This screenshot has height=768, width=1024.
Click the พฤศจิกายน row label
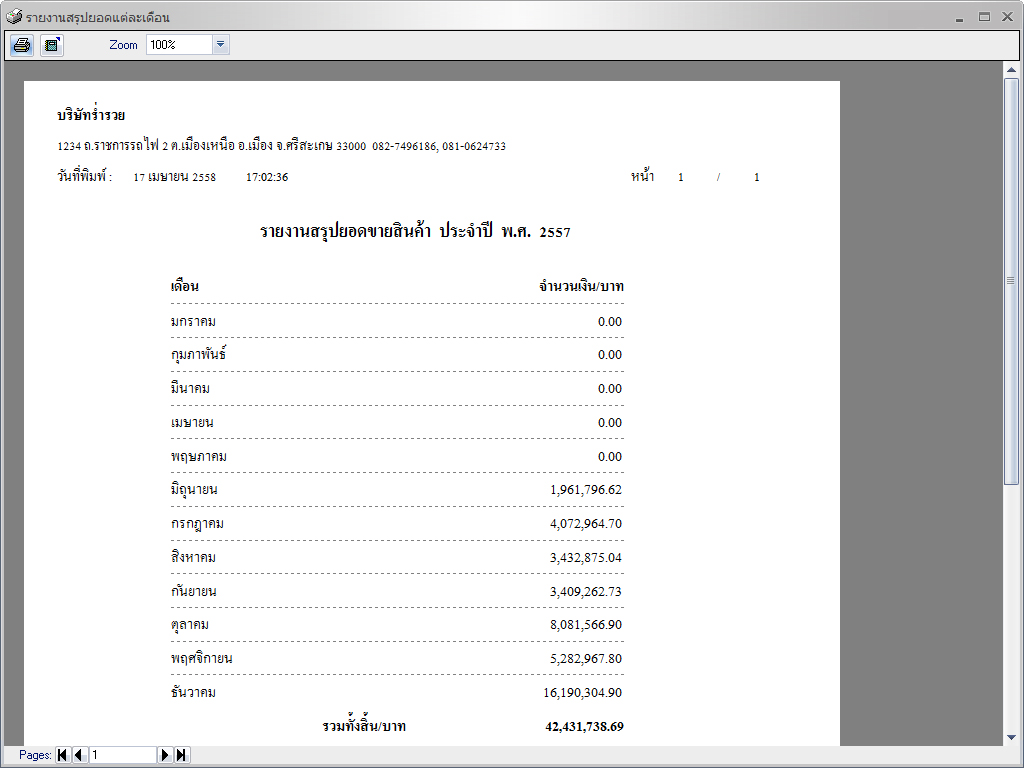(202, 658)
